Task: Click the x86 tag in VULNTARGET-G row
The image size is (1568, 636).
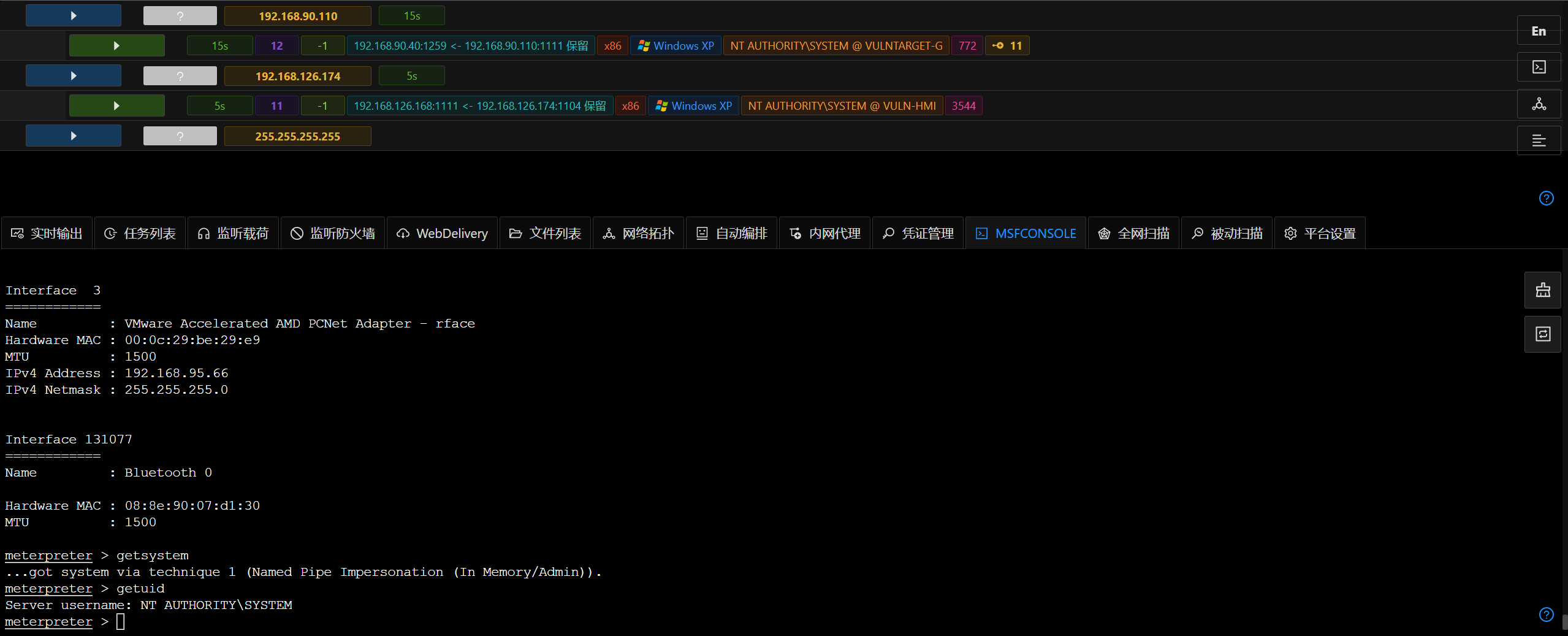Action: (612, 45)
